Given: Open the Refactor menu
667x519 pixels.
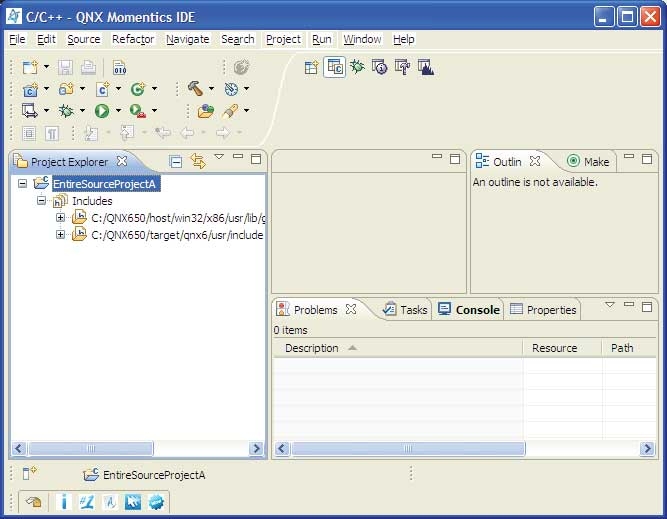Looking at the screenshot, I should (x=133, y=39).
